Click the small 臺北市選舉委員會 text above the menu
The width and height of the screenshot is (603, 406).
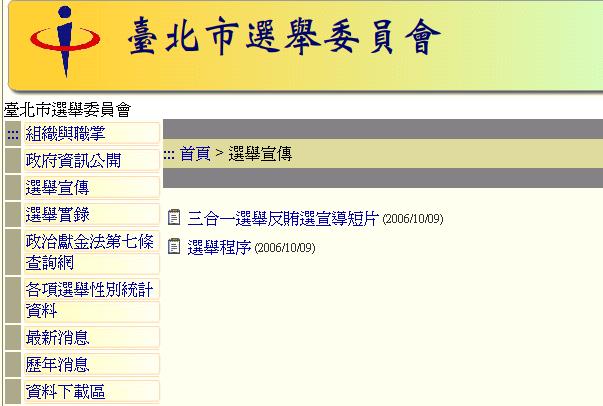point(67,110)
